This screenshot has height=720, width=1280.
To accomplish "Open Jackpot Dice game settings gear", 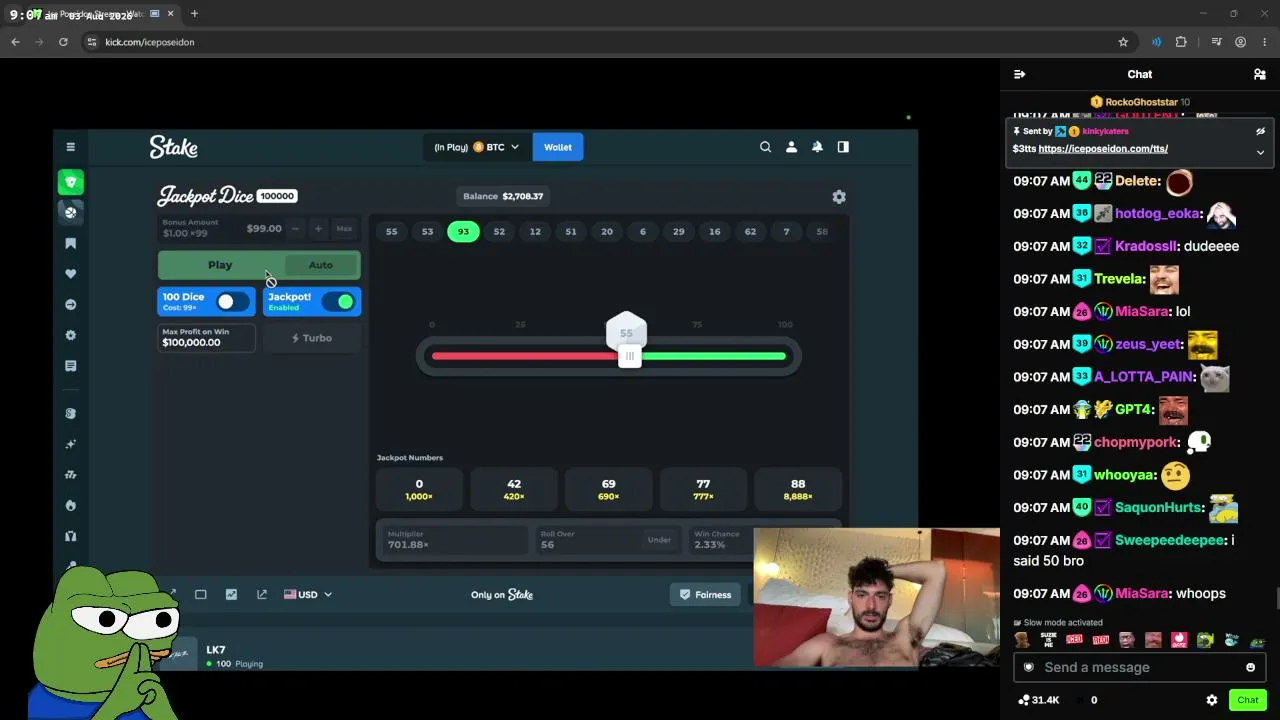I will point(839,197).
